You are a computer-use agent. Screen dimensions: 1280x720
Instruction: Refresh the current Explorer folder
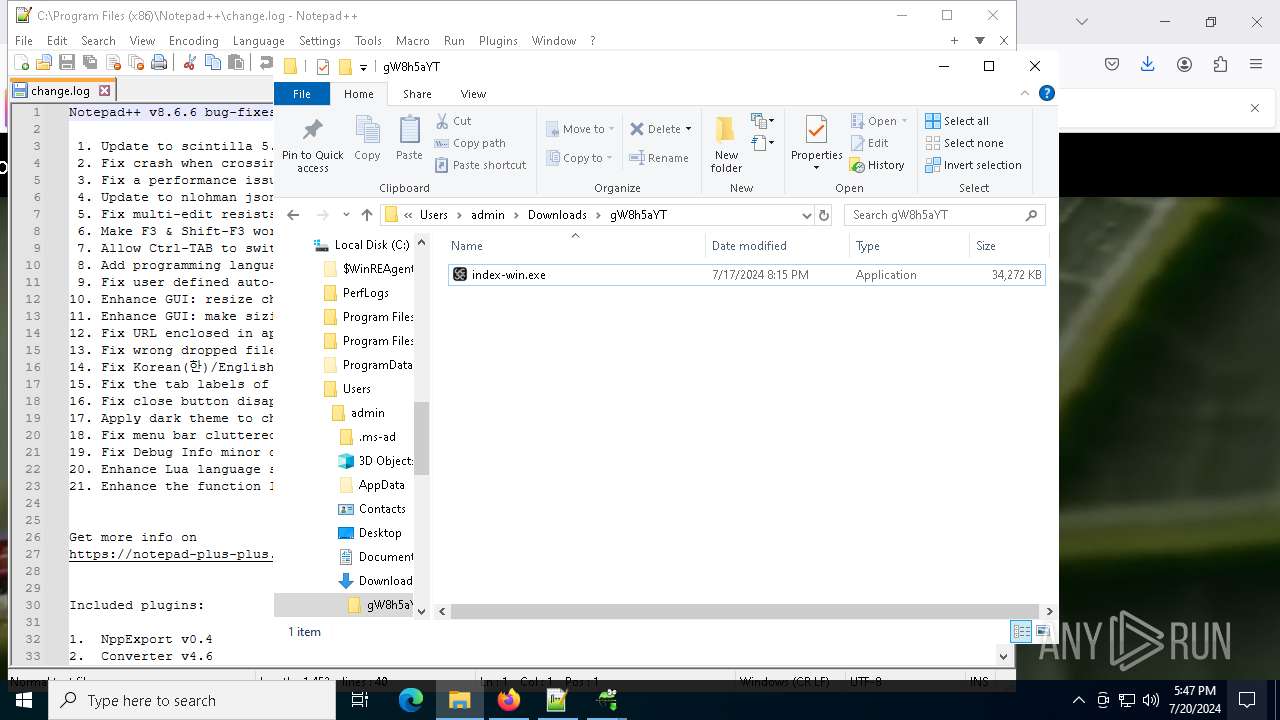point(824,215)
